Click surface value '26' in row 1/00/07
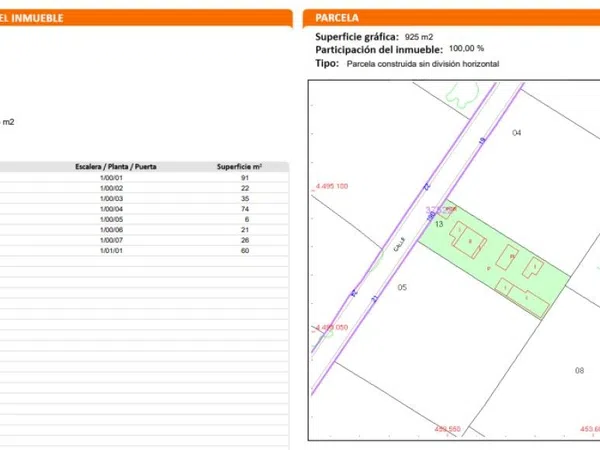This screenshot has width=600, height=450. (x=245, y=240)
